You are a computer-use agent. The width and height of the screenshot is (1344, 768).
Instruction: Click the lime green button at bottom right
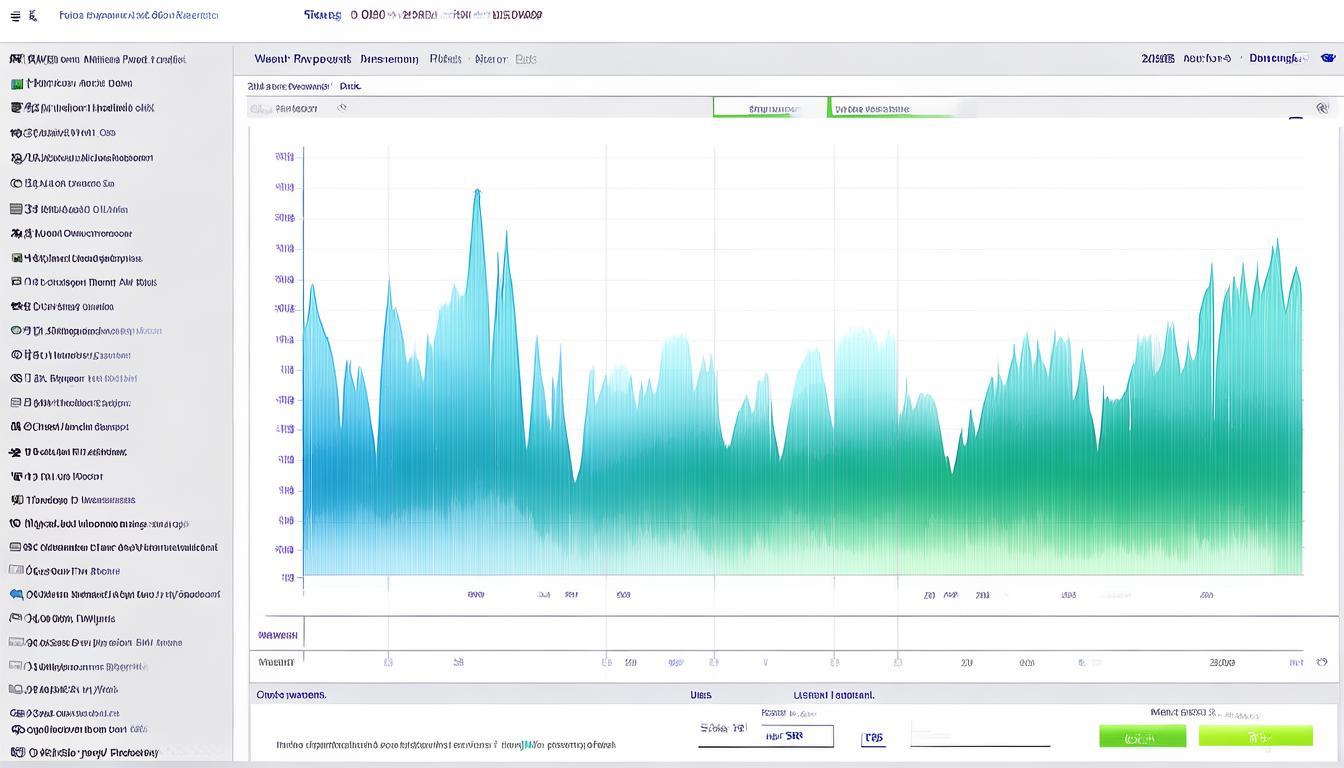point(1255,737)
